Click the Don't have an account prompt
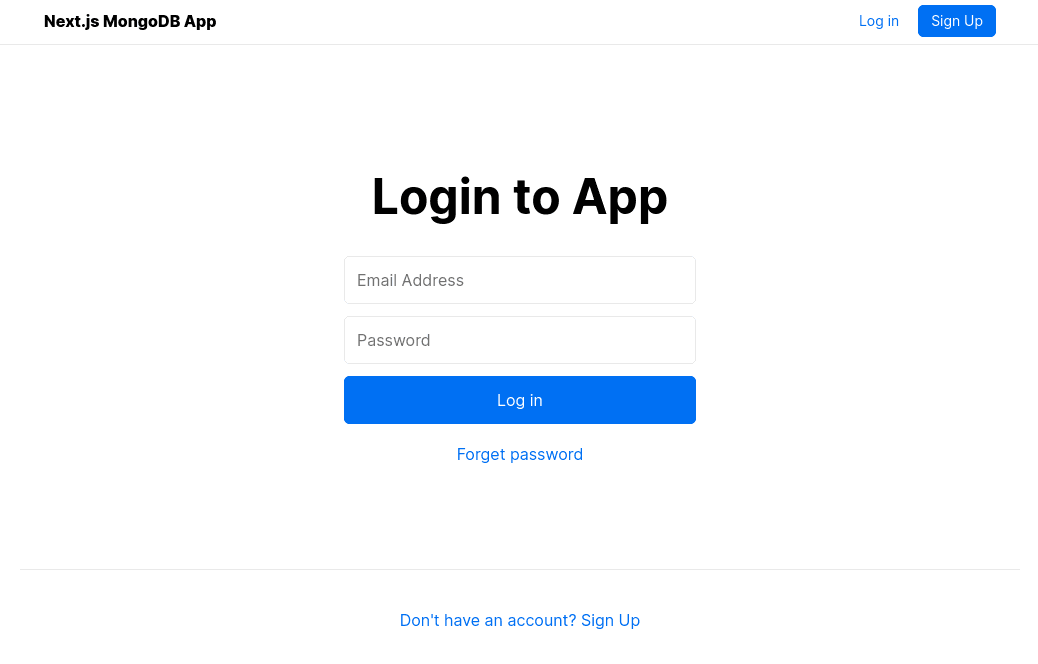The height and width of the screenshot is (664, 1038). (x=488, y=620)
